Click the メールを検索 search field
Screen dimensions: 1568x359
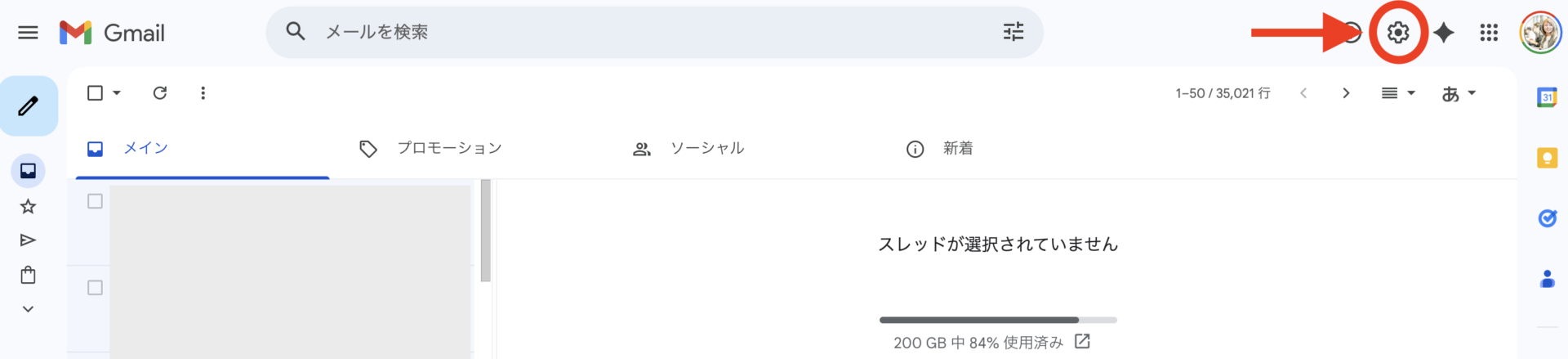pos(637,32)
